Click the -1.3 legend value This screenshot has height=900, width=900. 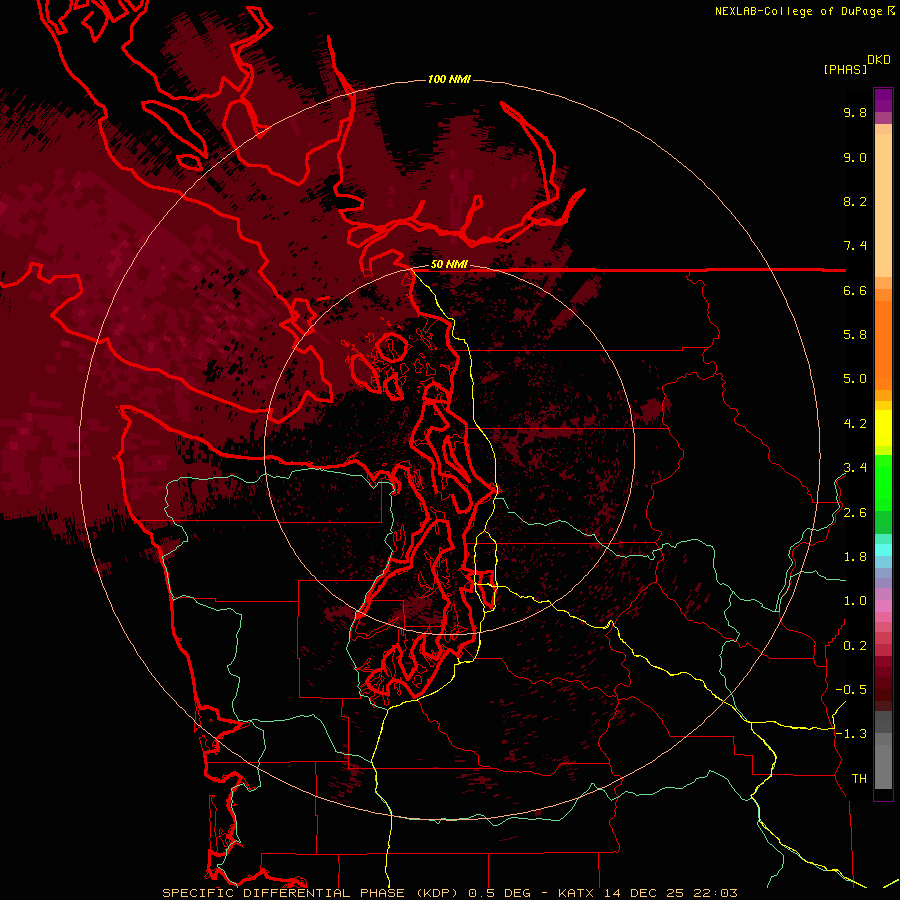pos(851,734)
